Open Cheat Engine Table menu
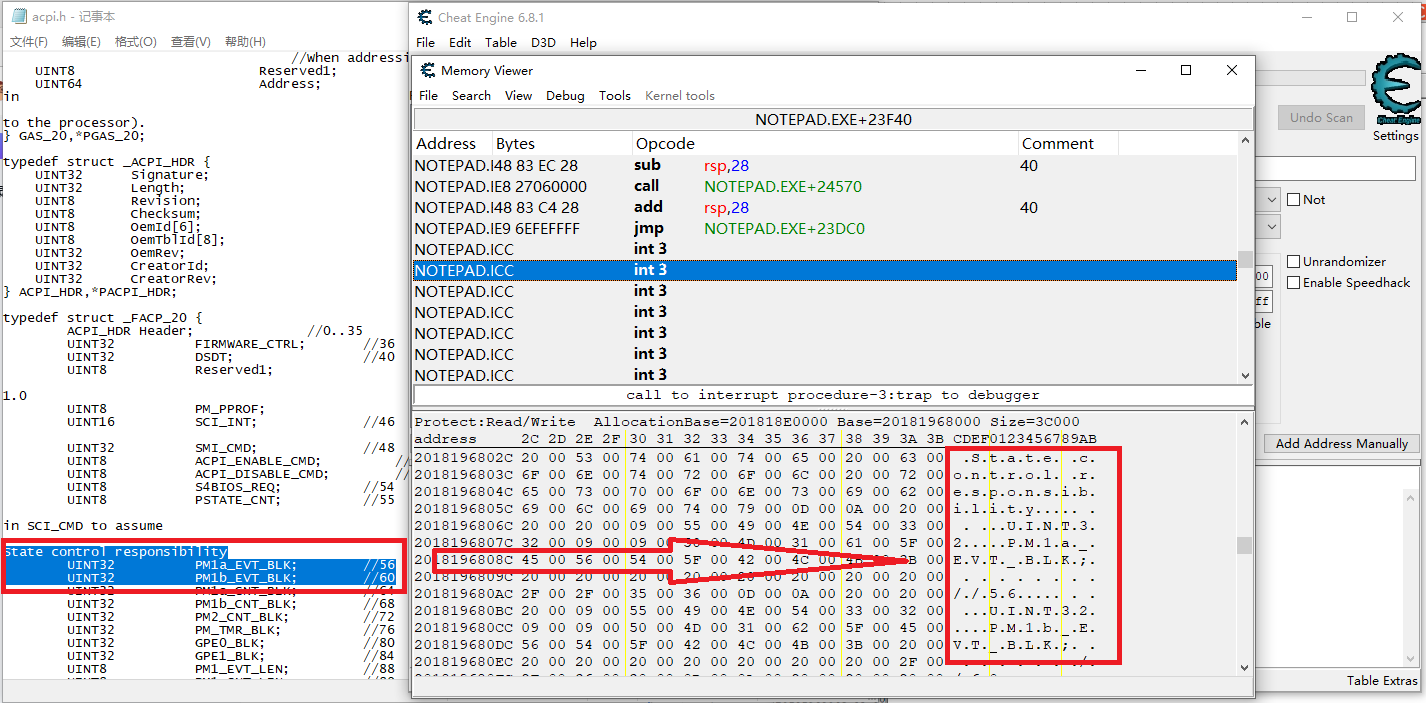Image resolution: width=1426 pixels, height=703 pixels. tap(501, 42)
